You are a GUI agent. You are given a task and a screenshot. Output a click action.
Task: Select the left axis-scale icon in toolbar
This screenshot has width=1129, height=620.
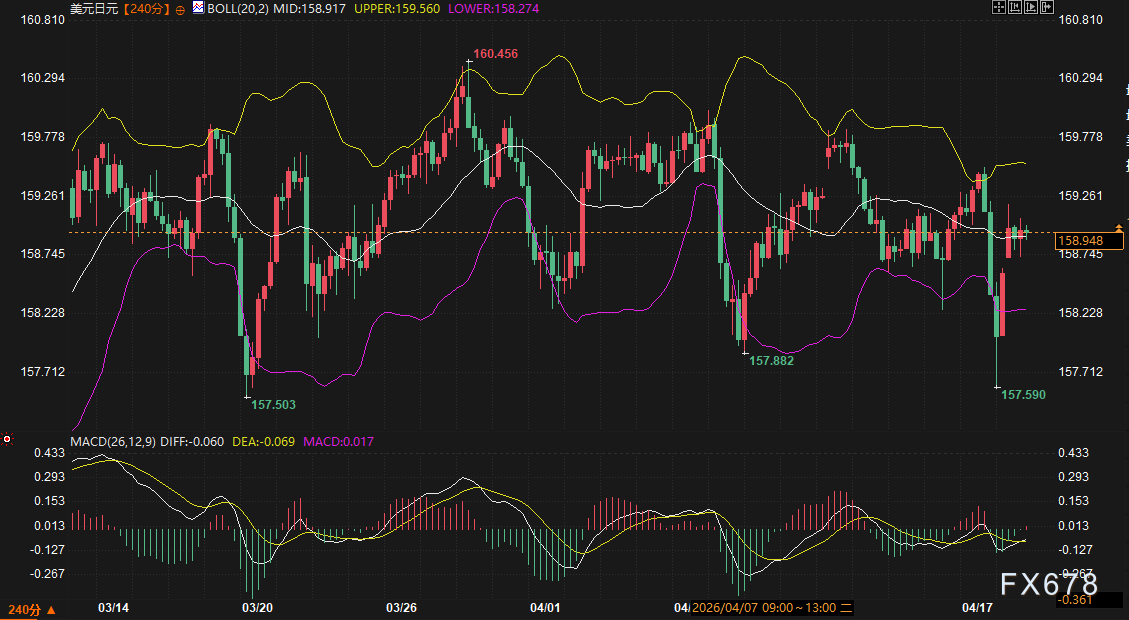pos(1015,7)
